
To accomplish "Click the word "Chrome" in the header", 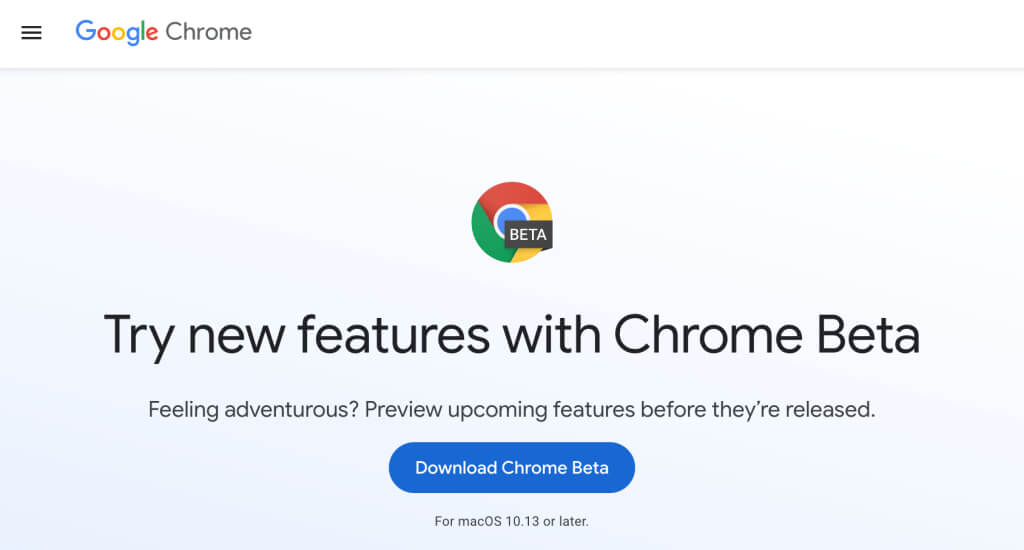I will [208, 32].
